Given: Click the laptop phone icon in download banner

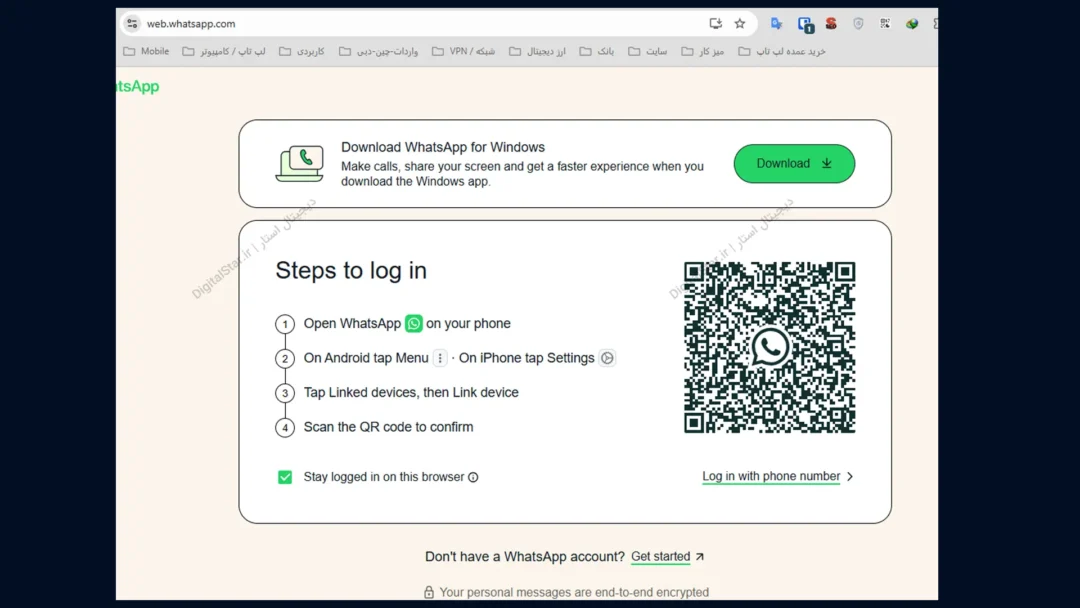Looking at the screenshot, I should click(299, 164).
